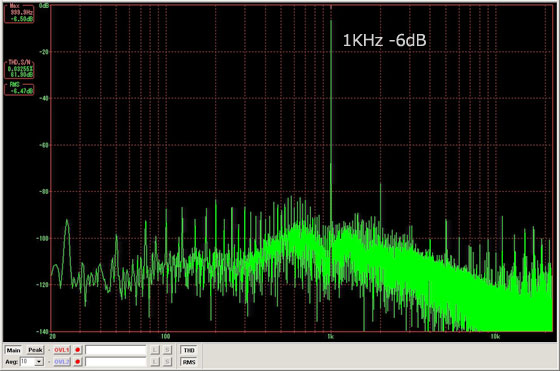Click the L button in OVL2 row
This screenshot has width=560, height=371.
pyautogui.click(x=155, y=362)
